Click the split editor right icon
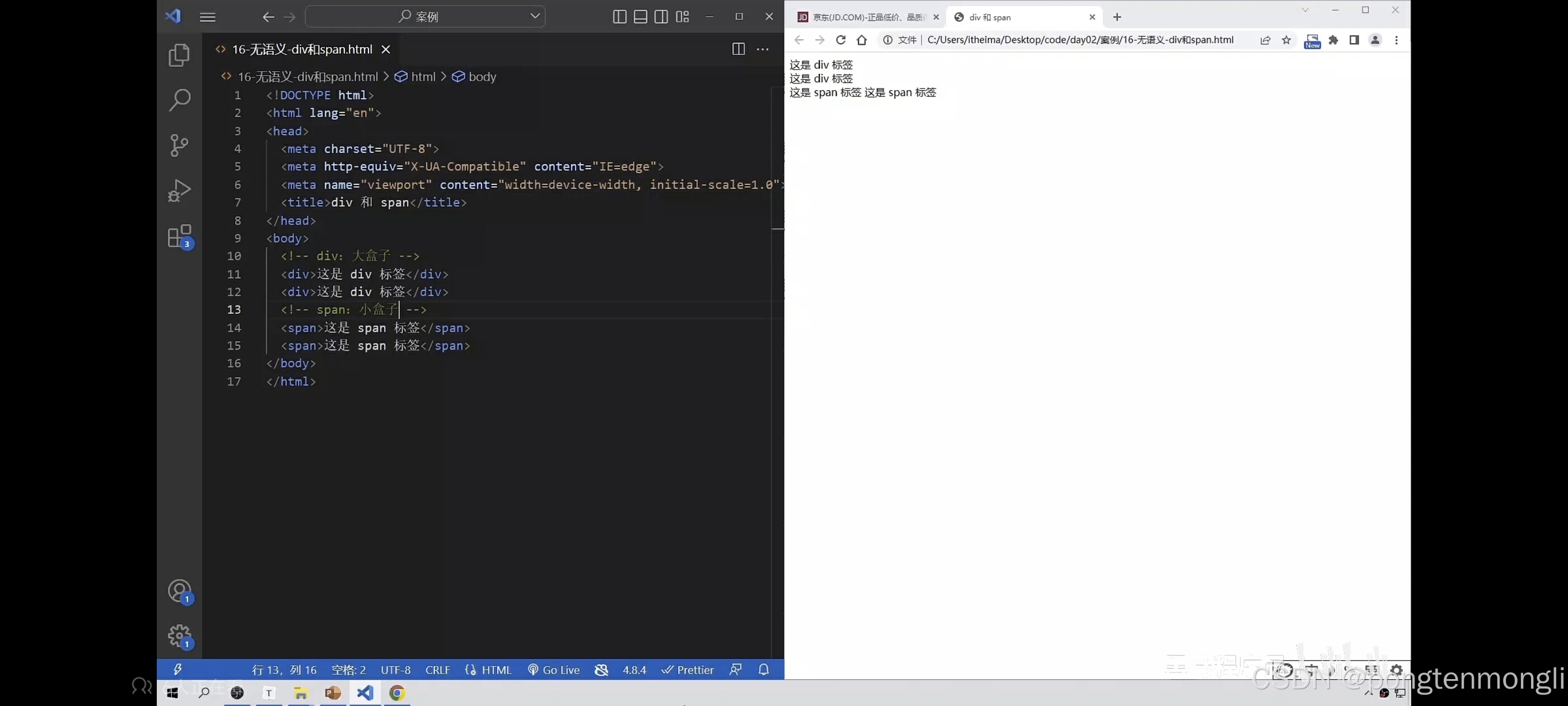 click(x=738, y=49)
